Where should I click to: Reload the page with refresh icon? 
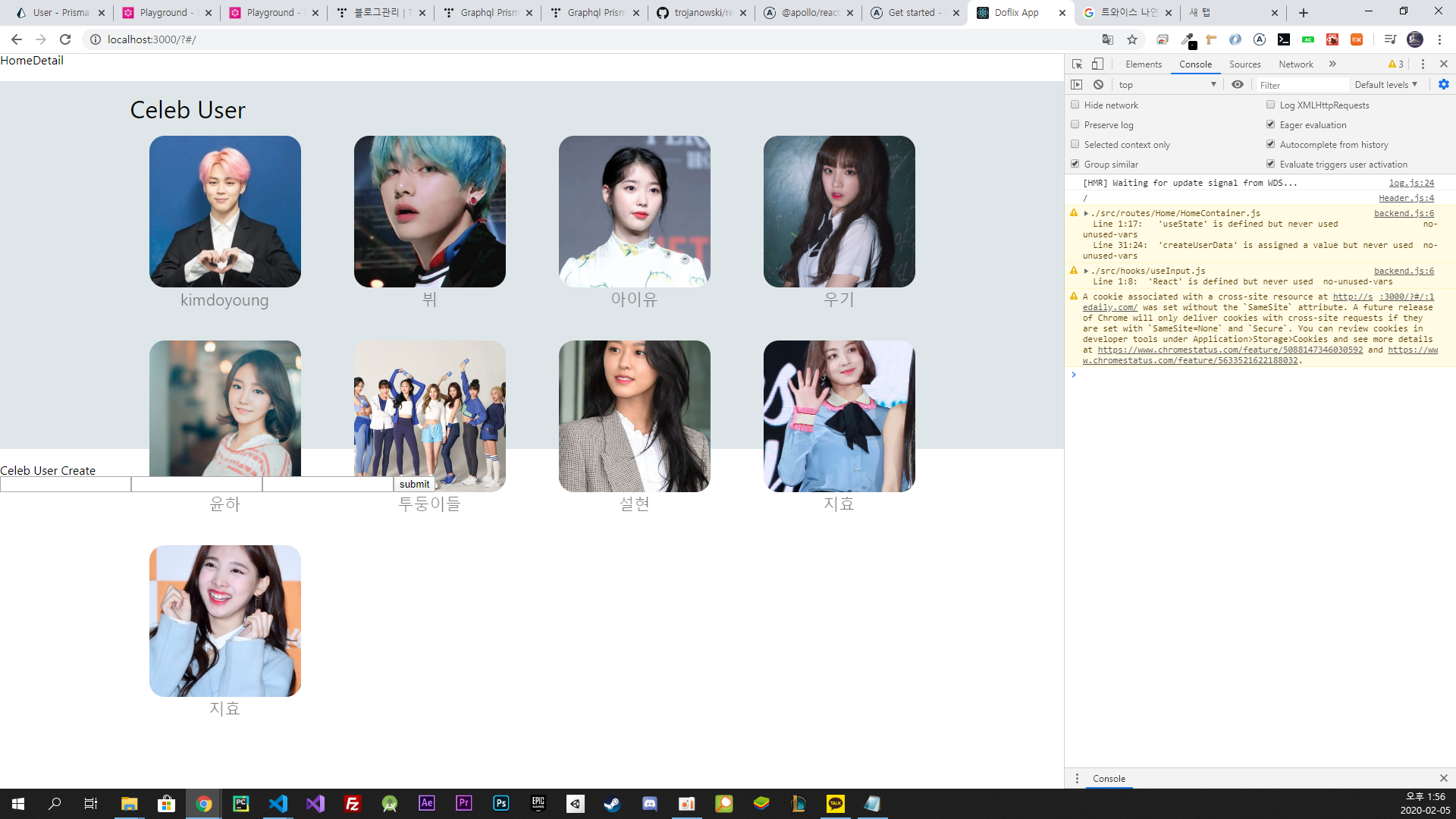coord(65,39)
